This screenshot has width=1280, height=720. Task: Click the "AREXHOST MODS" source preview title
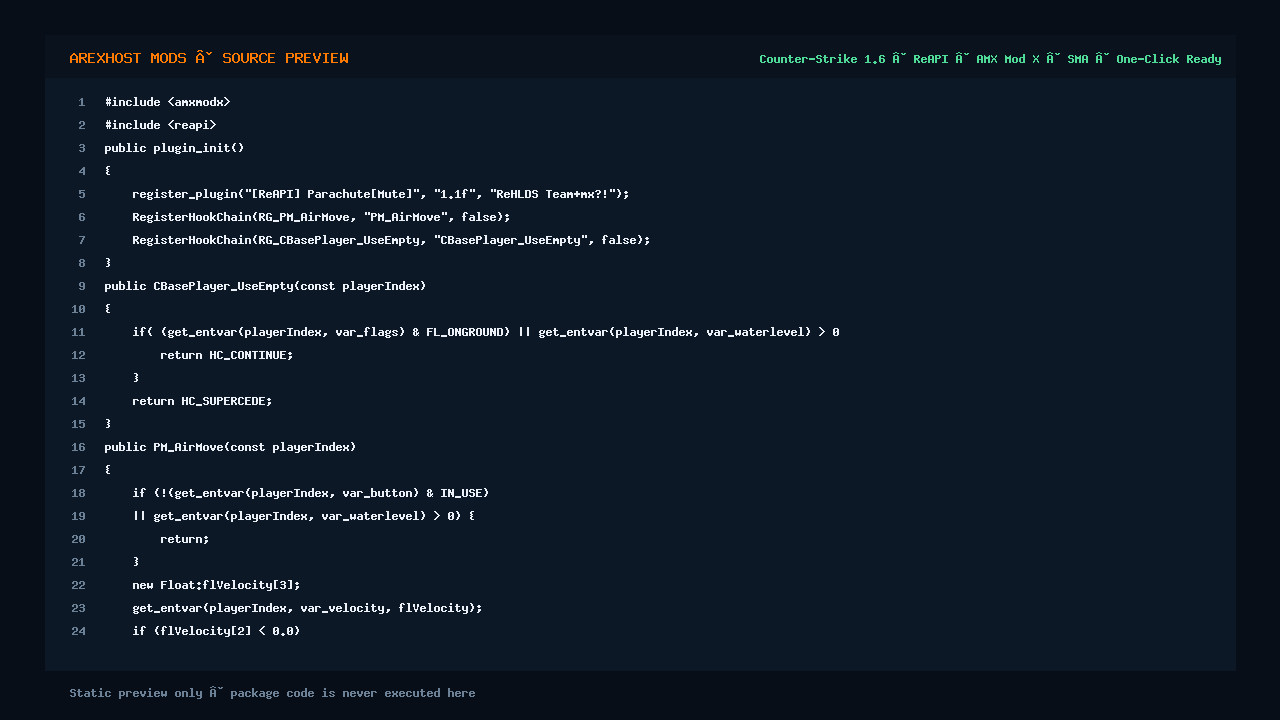point(209,58)
